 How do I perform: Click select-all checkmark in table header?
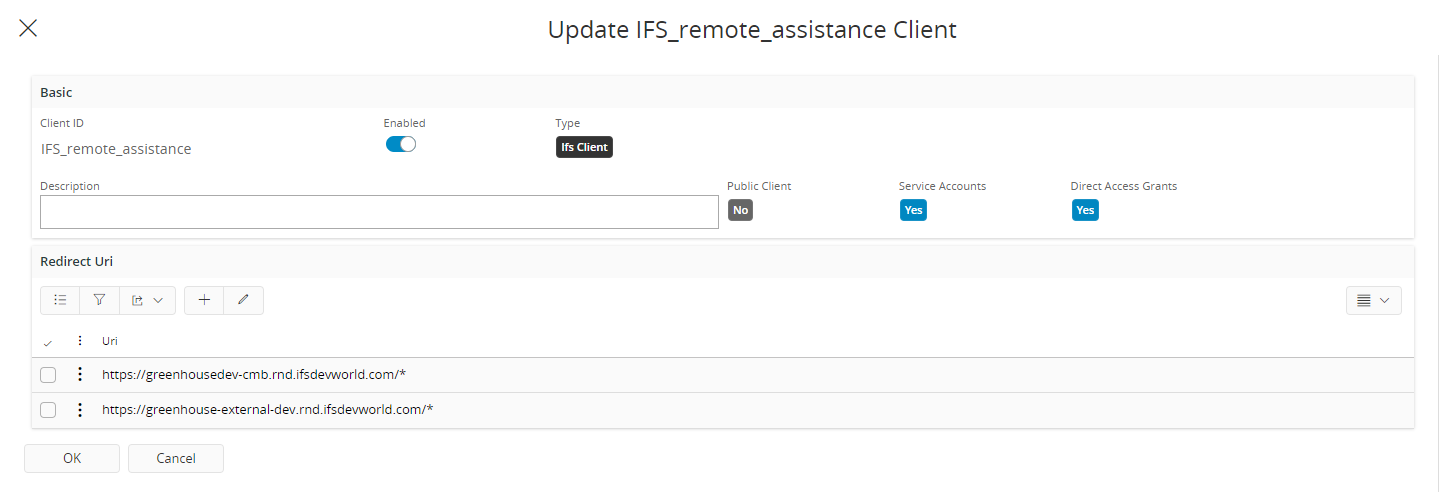coord(48,342)
